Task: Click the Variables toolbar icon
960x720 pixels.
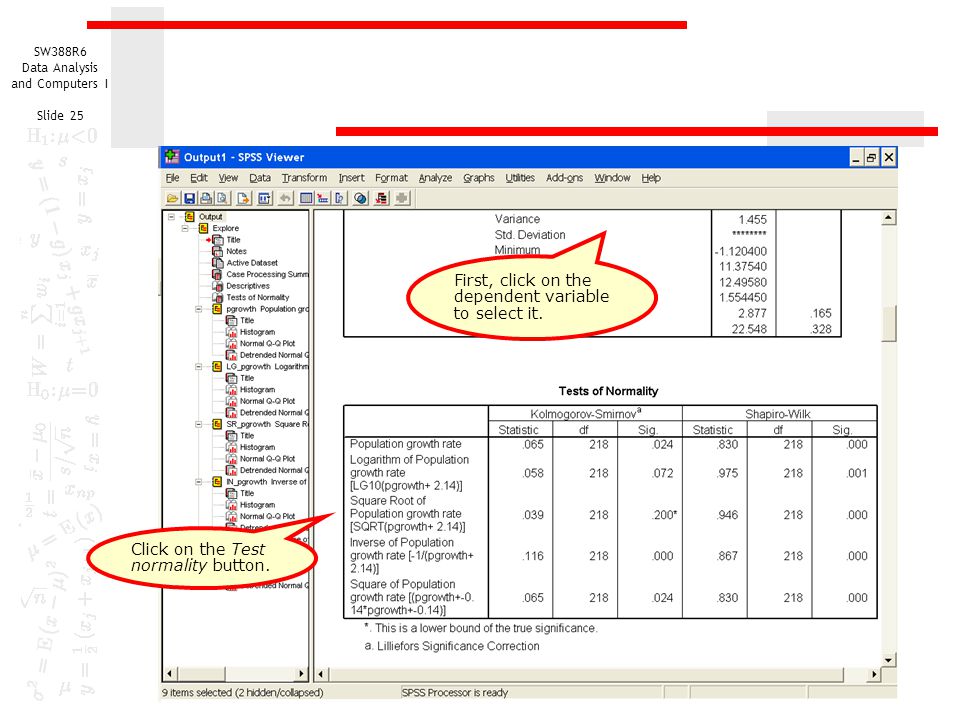Action: [339, 198]
